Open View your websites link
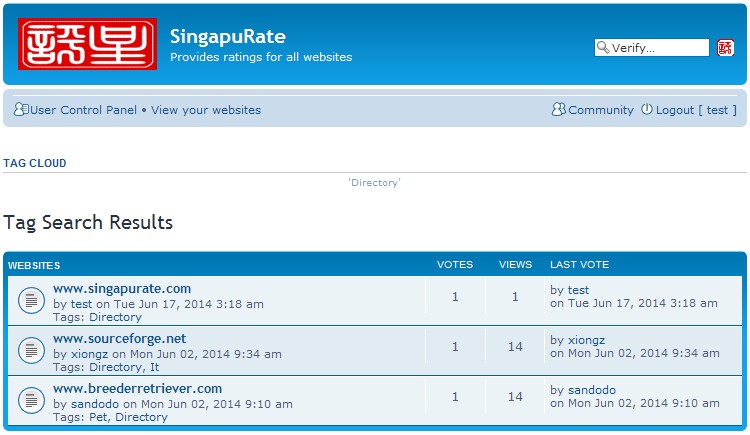This screenshot has width=750, height=435. [x=206, y=110]
